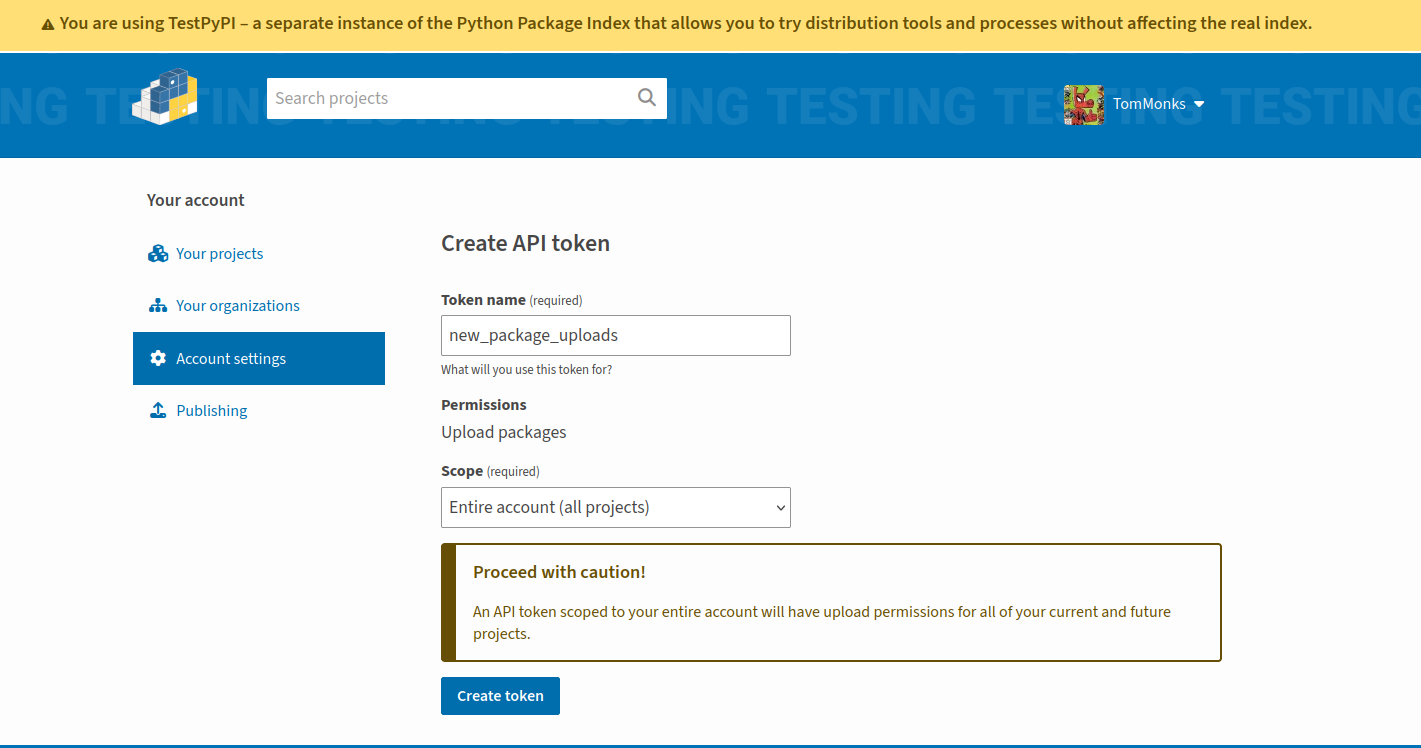Expand the caret next to TomMonks
The image size is (1421, 748).
(1199, 104)
